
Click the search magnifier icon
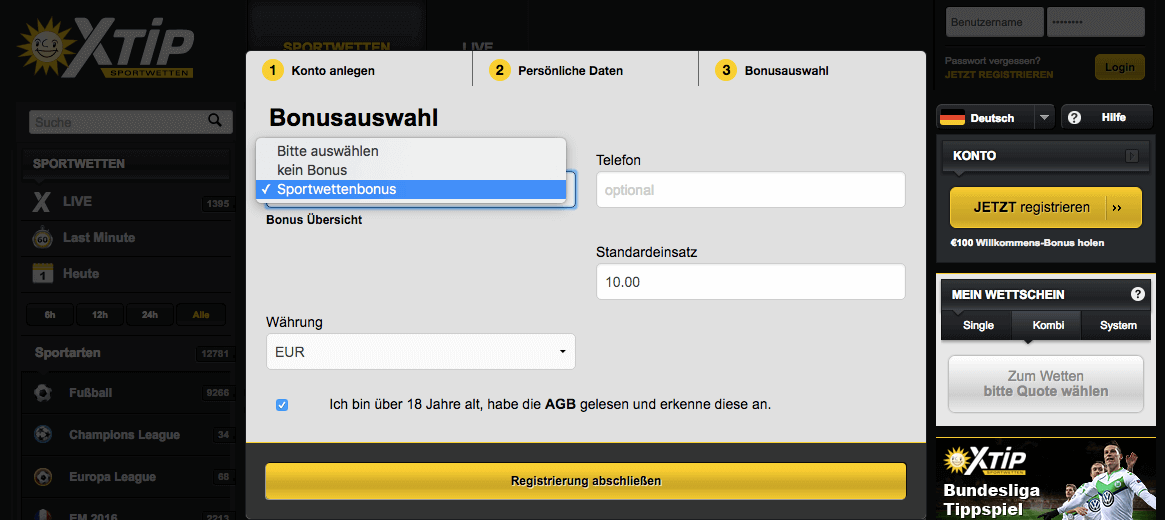pos(215,120)
